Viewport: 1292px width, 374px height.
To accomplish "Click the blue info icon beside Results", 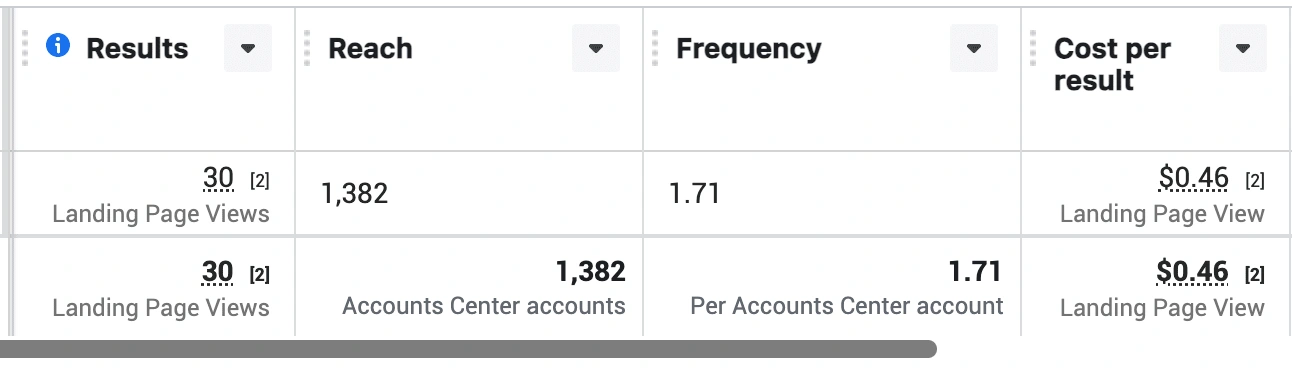I will point(59,46).
